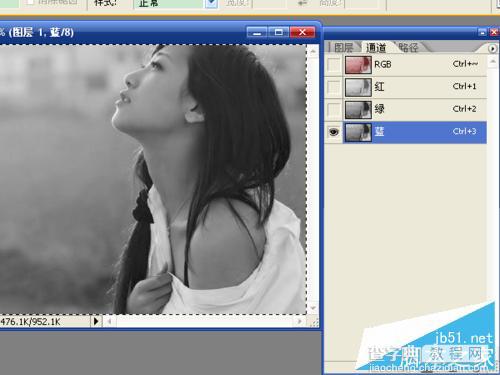
Task: Click the RGB channel name text
Action: pyautogui.click(x=383, y=64)
